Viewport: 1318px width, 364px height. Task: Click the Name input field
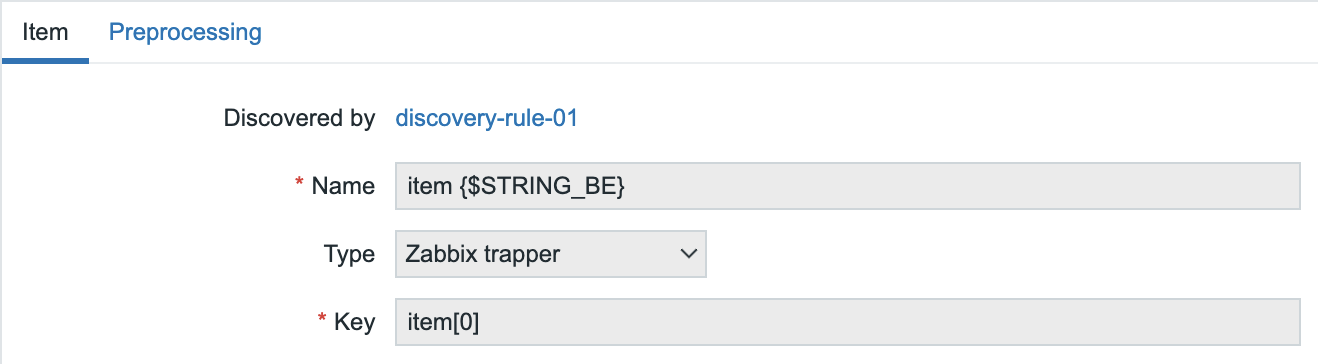(x=848, y=186)
